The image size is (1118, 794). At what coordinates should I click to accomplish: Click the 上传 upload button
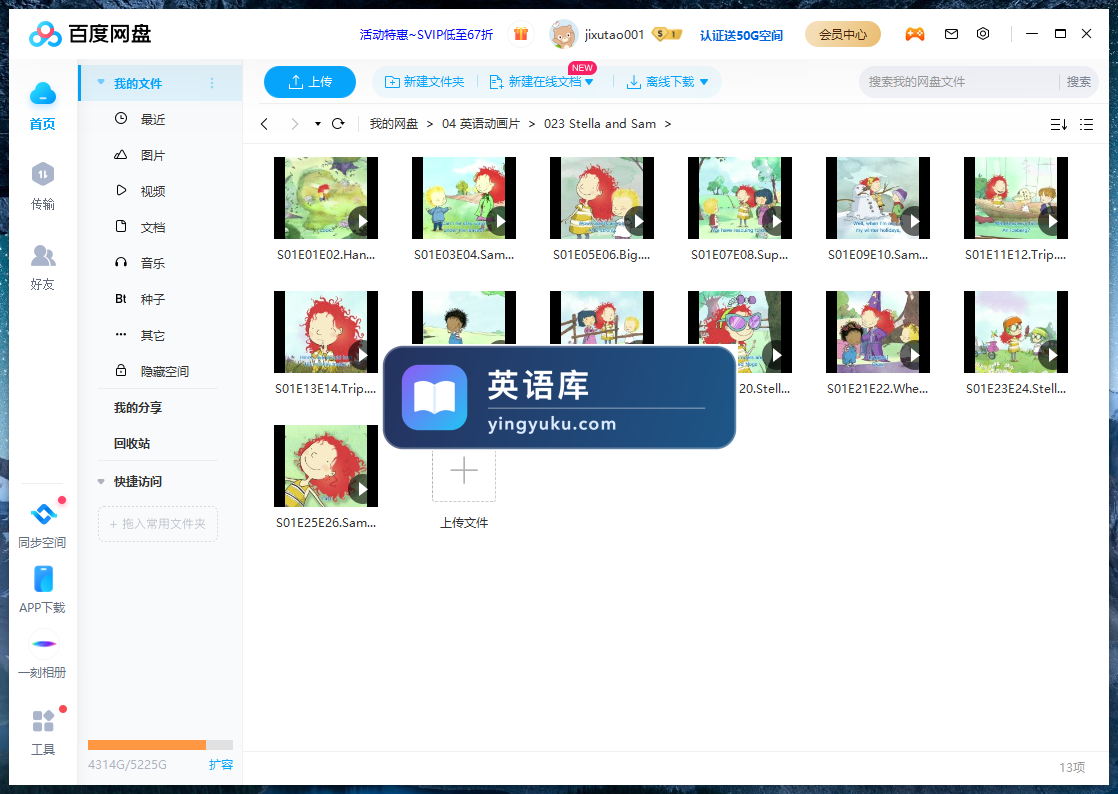click(x=310, y=82)
